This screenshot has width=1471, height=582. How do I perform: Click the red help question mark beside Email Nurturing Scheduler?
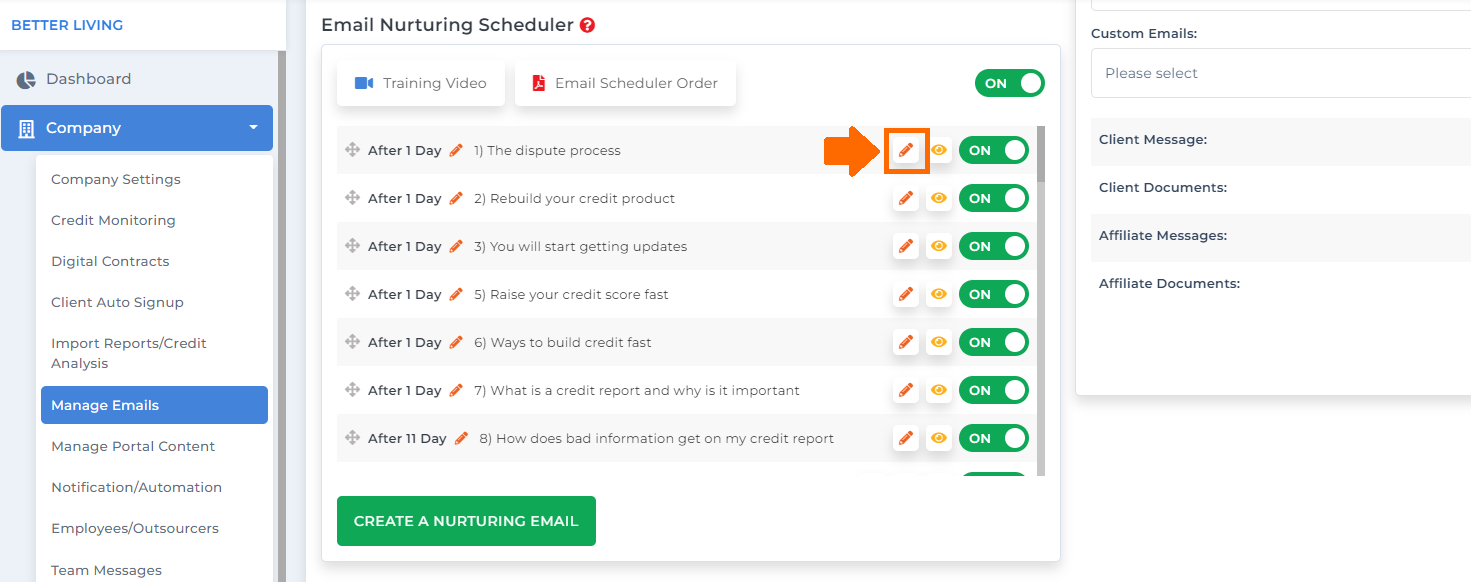587,25
